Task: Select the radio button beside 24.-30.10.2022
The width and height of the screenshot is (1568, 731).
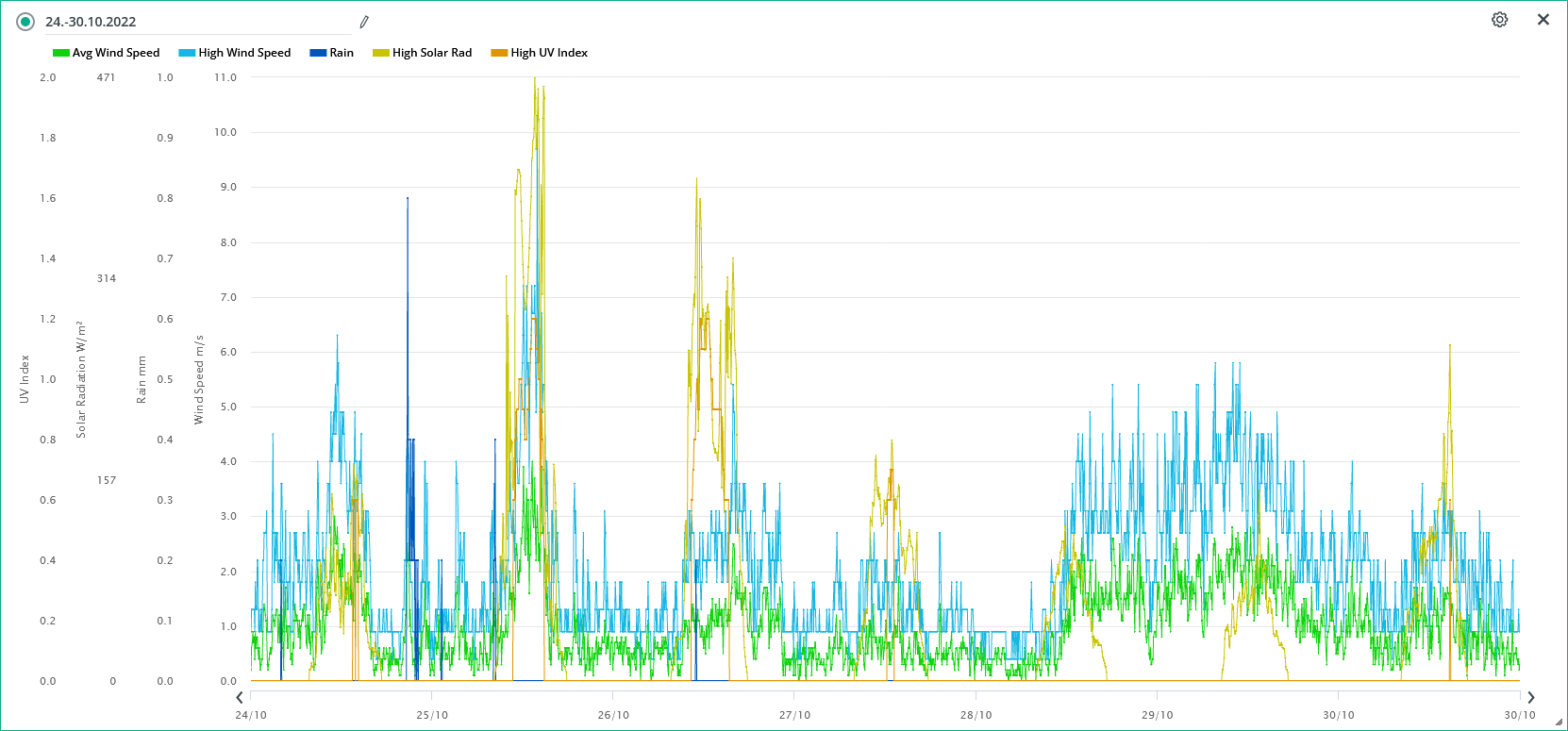Action: click(x=25, y=22)
